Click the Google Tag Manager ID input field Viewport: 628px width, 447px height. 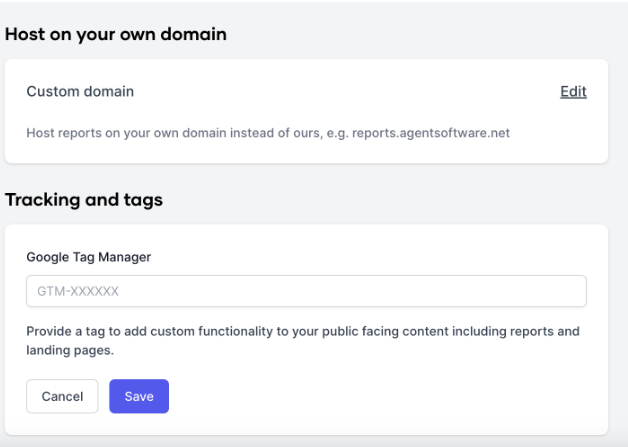[x=306, y=291]
